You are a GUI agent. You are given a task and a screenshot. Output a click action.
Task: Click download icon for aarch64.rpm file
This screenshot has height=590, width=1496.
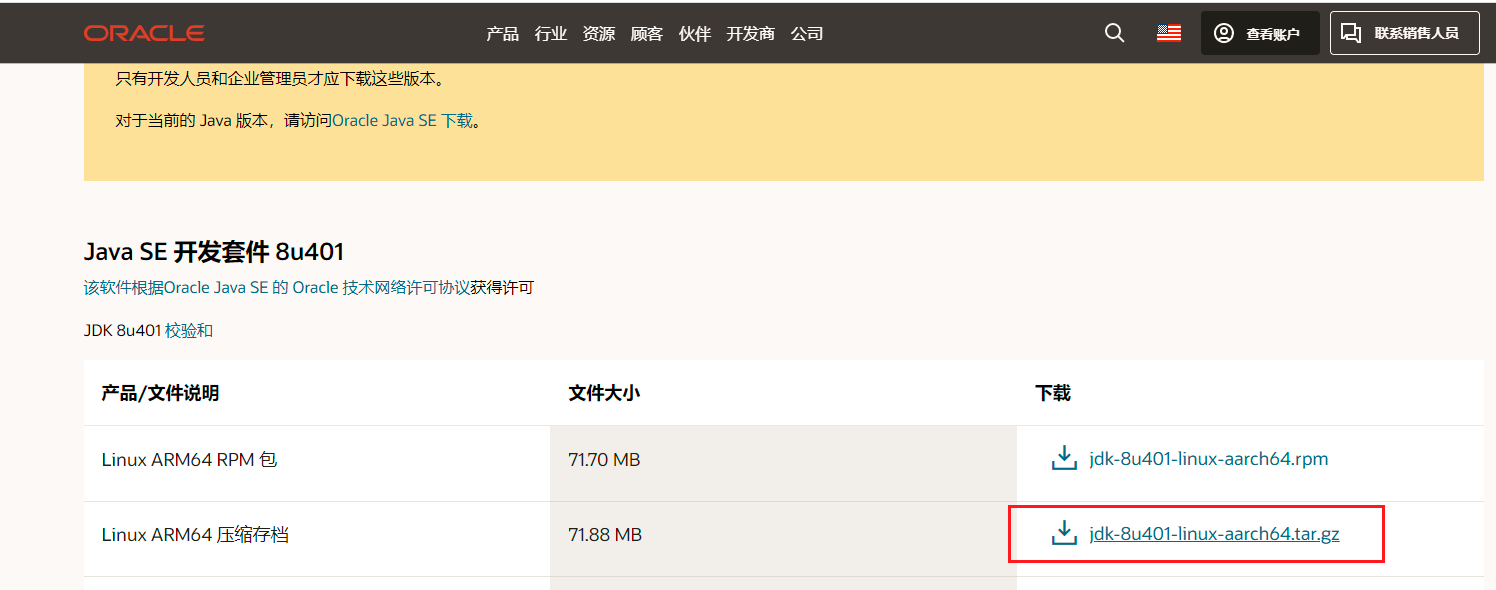[1064, 459]
